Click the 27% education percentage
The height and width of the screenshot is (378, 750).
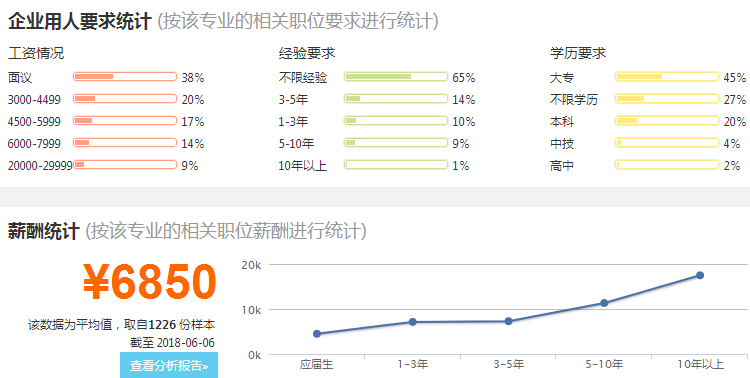click(735, 100)
